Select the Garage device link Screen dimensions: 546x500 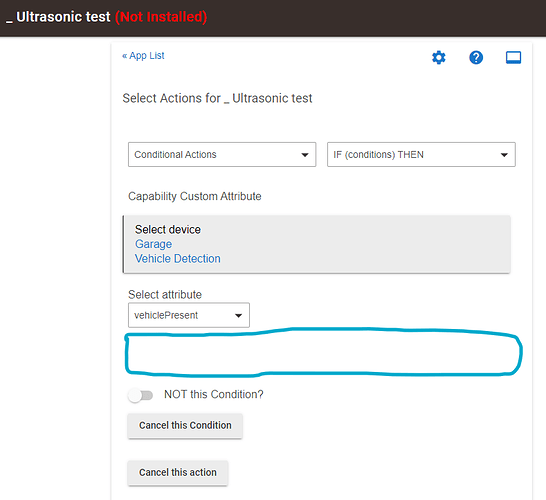(x=153, y=244)
